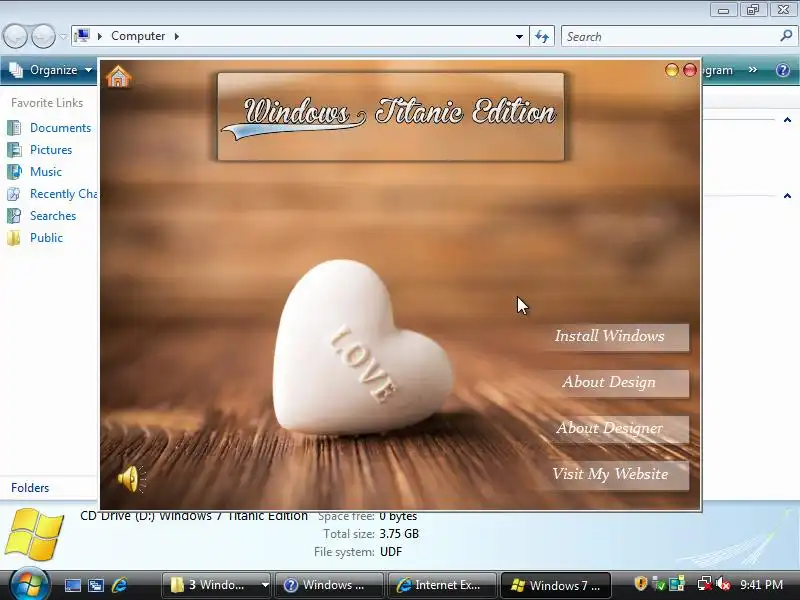Screen dimensions: 800x600
Task: Click the home icon in Titanic Edition window
Action: point(118,77)
